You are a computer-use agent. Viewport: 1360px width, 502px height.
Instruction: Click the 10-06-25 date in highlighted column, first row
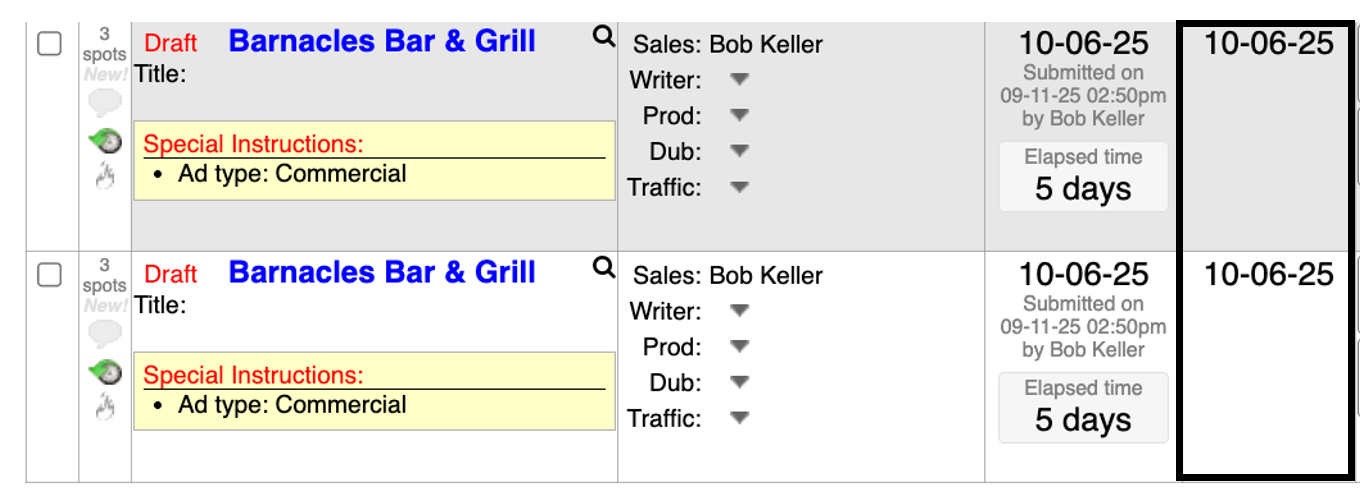pyautogui.click(x=1268, y=43)
